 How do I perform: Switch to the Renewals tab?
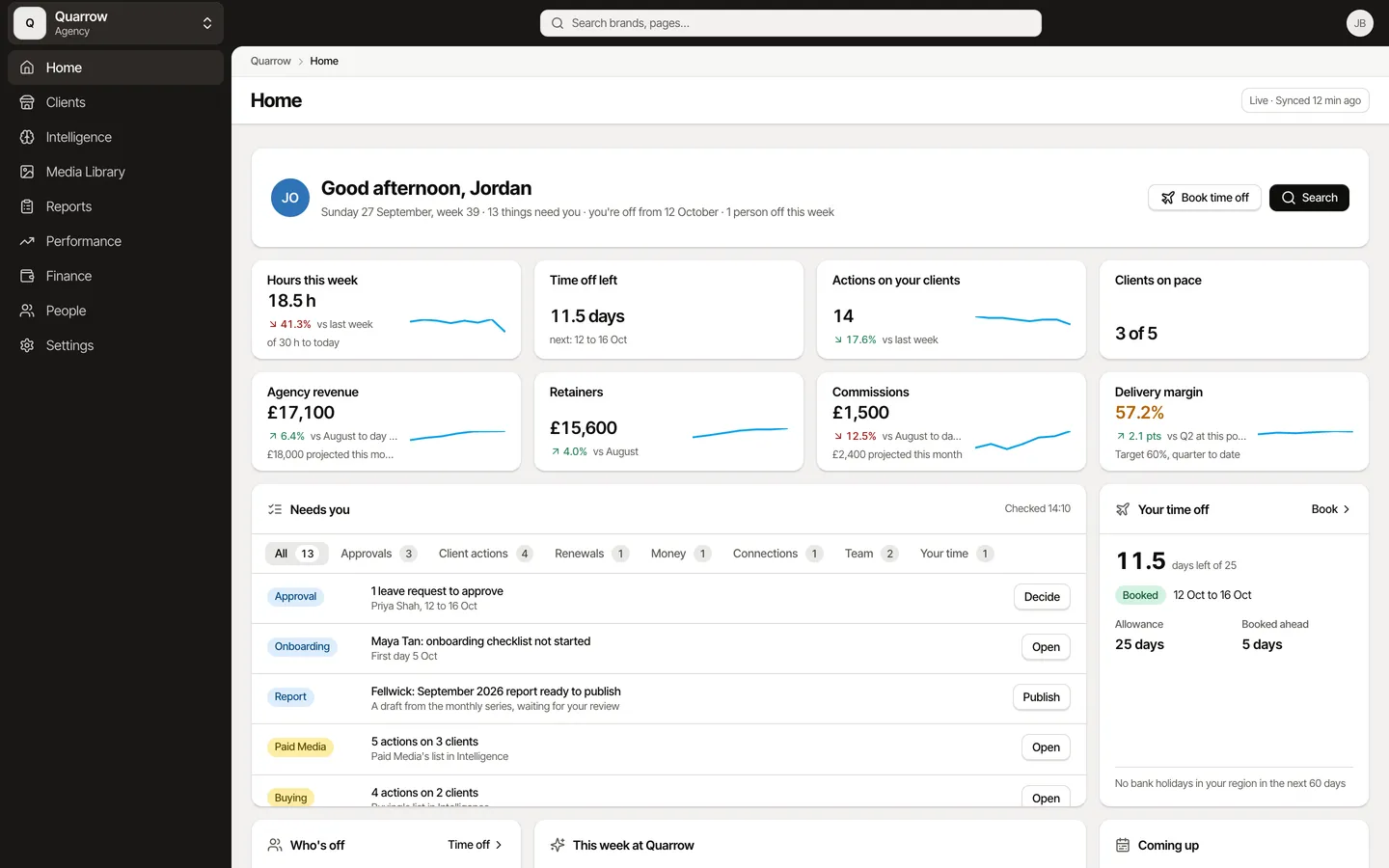pos(591,554)
